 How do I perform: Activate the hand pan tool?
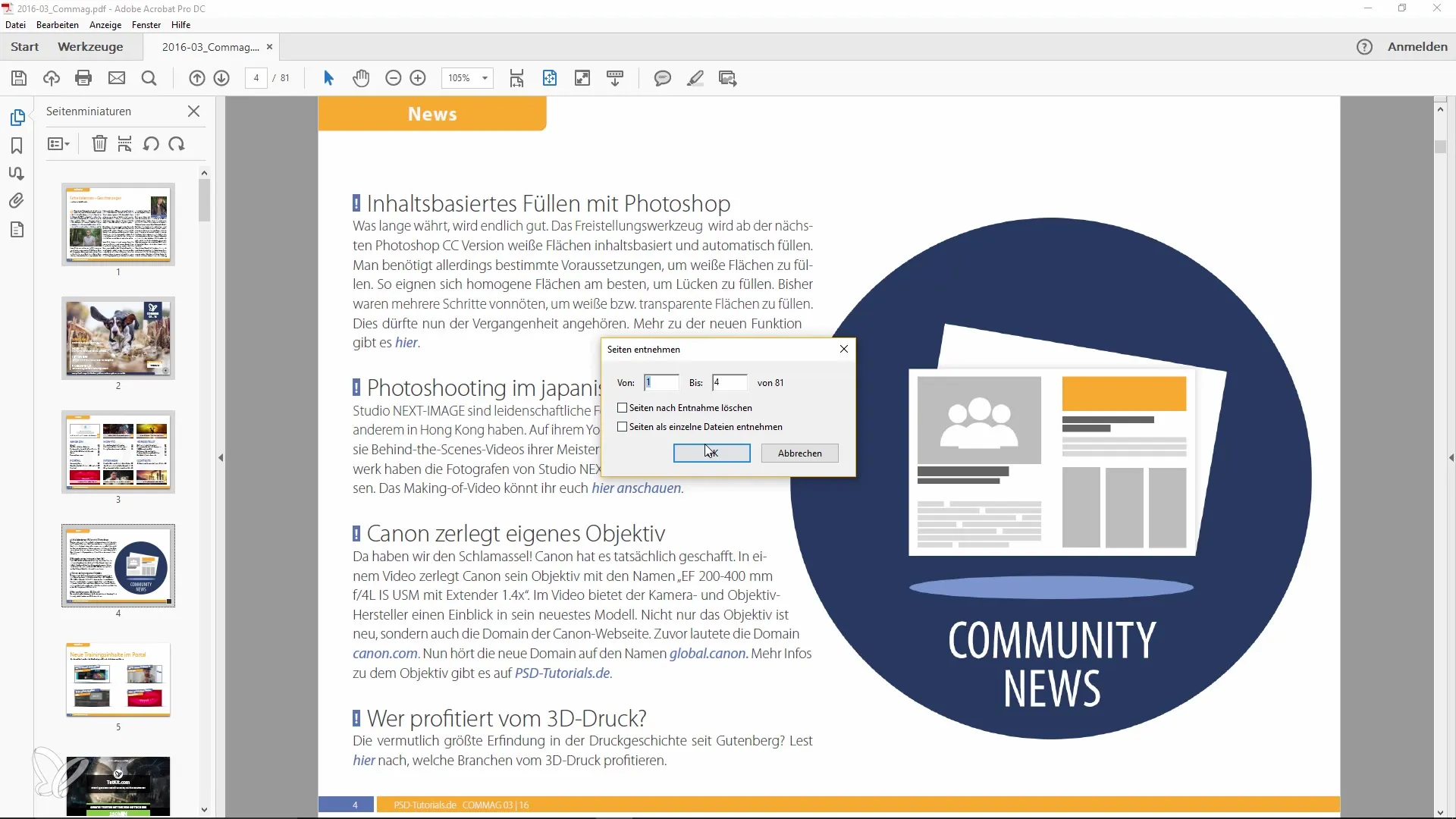[361, 78]
